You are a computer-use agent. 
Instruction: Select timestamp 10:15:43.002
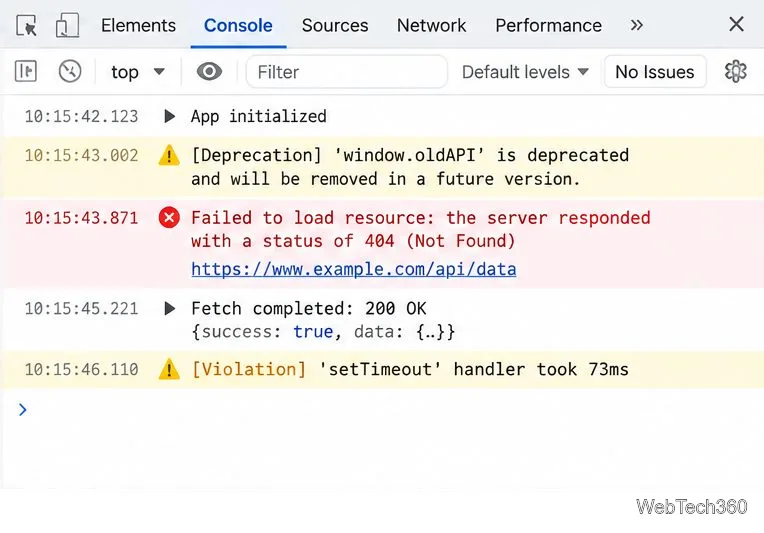pos(81,155)
